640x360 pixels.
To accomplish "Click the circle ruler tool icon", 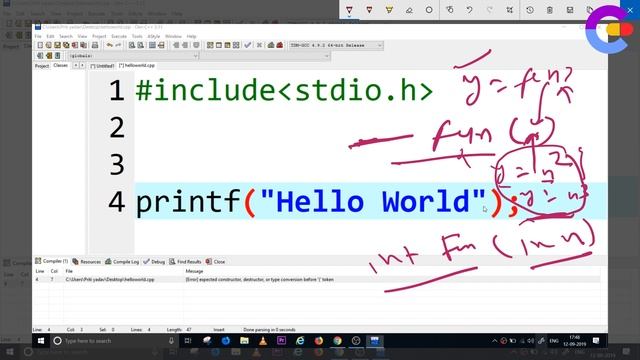I will click(x=429, y=10).
